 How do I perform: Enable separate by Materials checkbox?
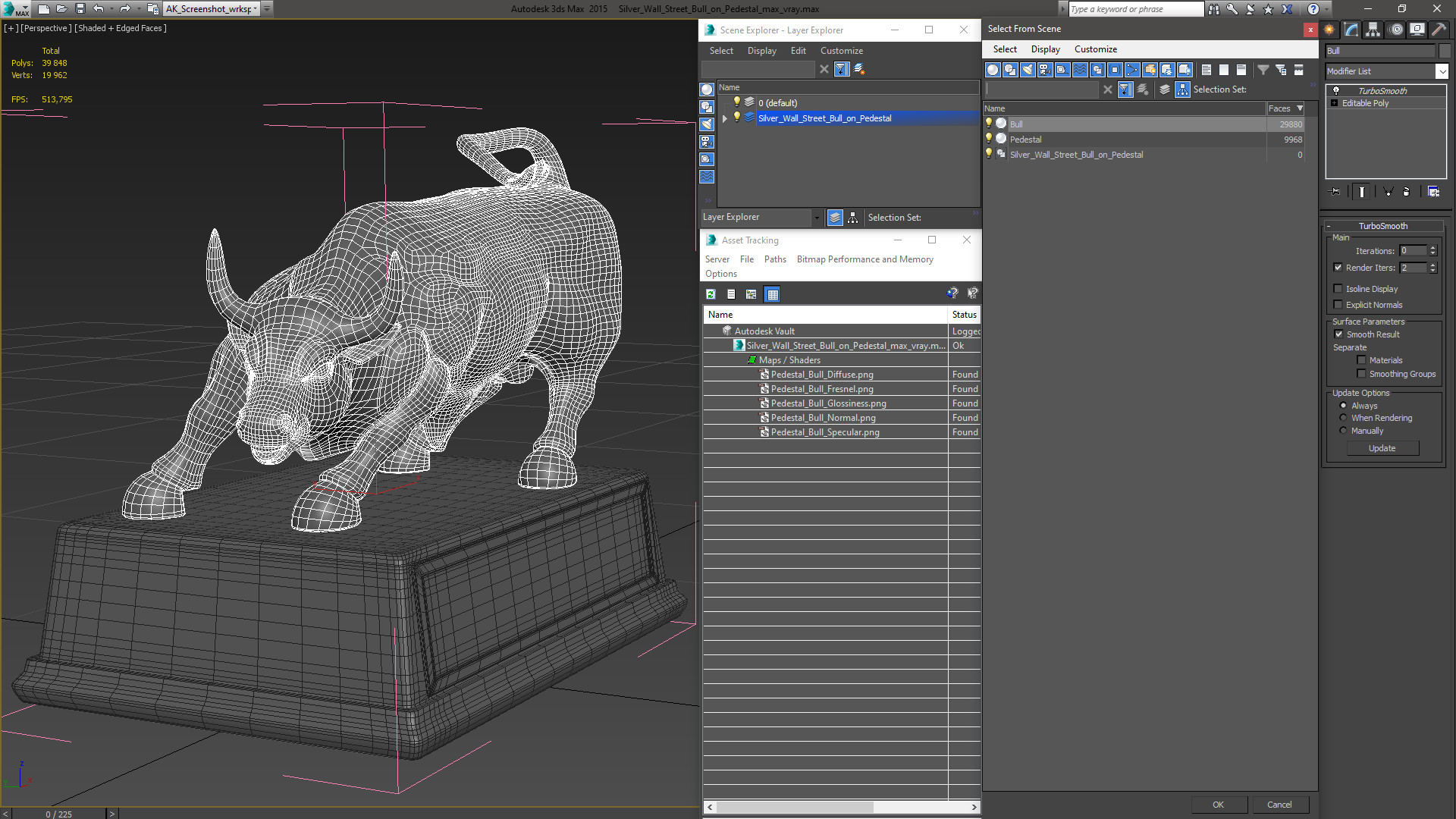[x=1362, y=360]
